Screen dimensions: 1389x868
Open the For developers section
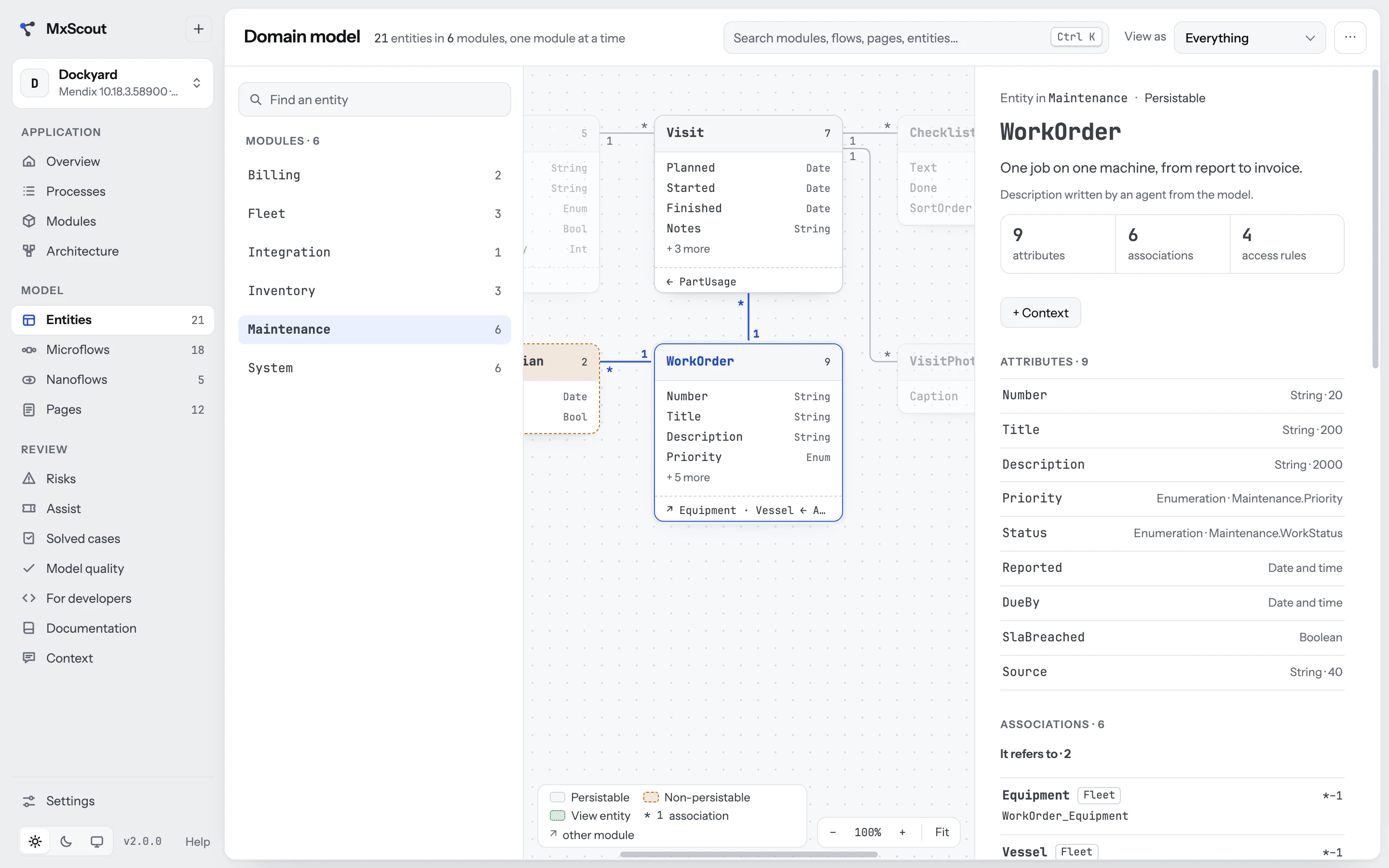click(x=112, y=598)
